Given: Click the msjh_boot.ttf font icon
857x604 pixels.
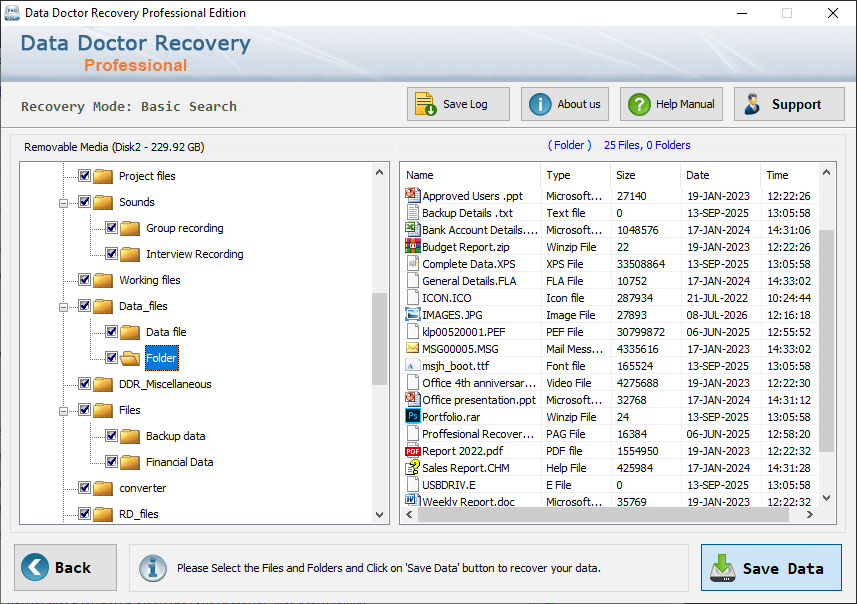Looking at the screenshot, I should tap(413, 365).
